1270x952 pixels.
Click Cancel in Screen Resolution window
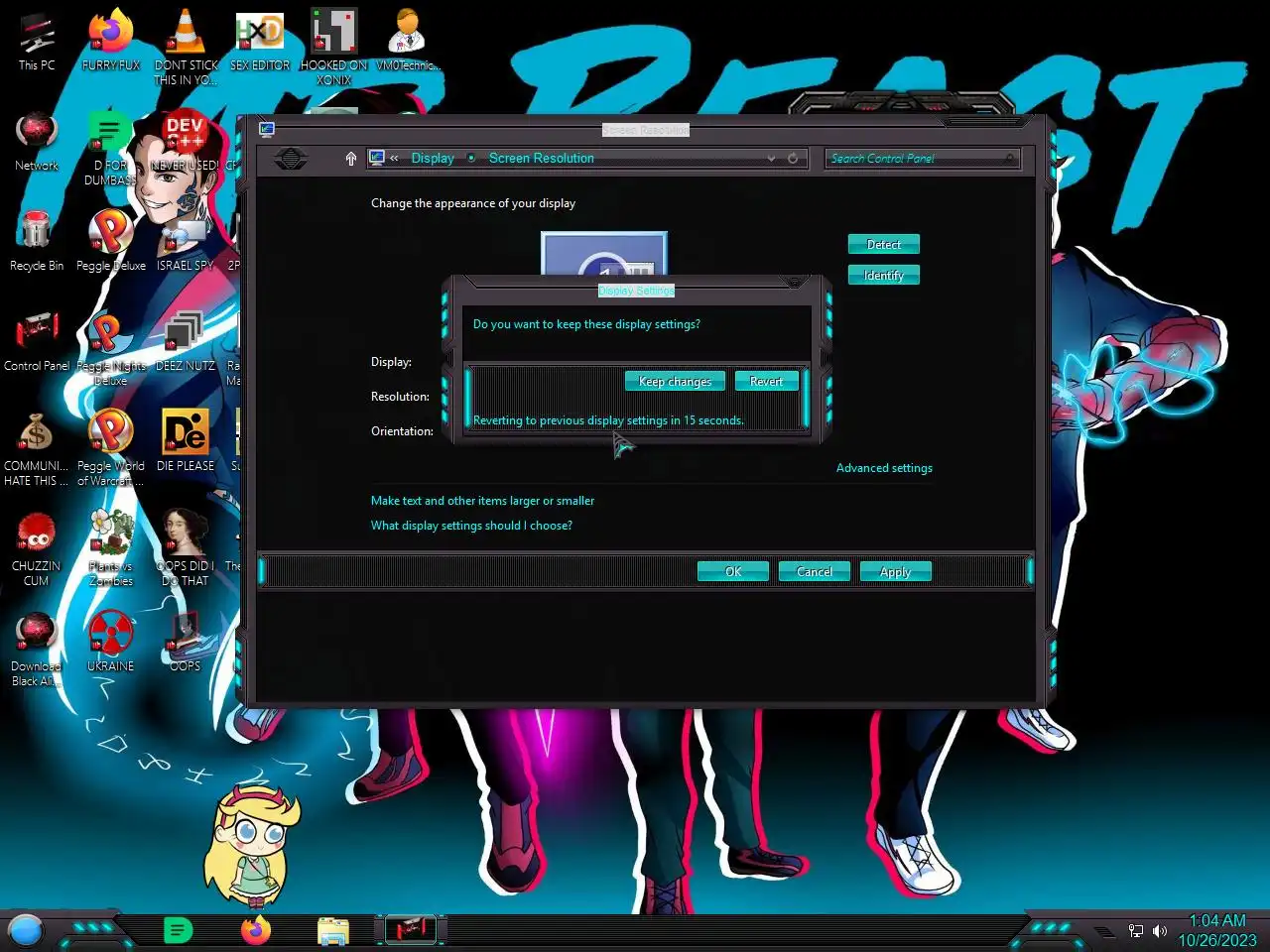pos(815,571)
